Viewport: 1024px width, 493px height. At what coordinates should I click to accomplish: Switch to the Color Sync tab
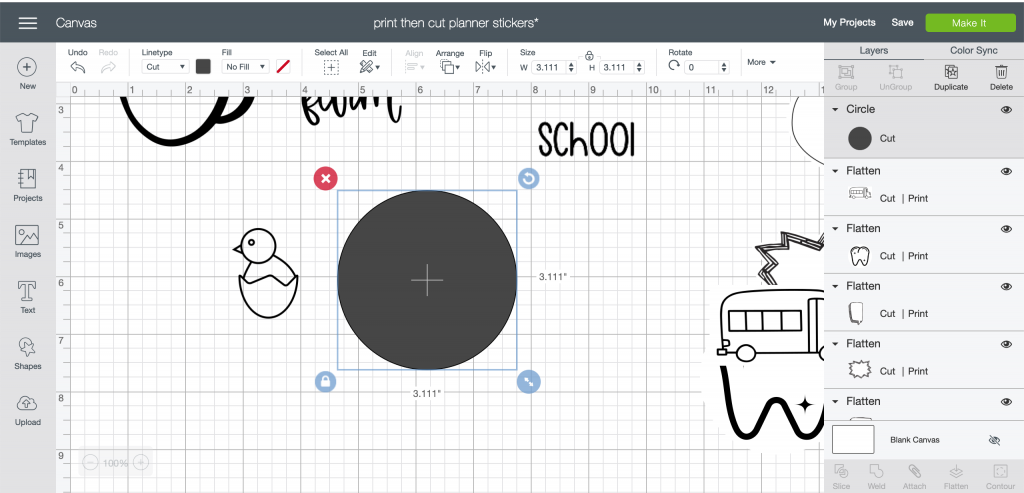click(x=974, y=50)
